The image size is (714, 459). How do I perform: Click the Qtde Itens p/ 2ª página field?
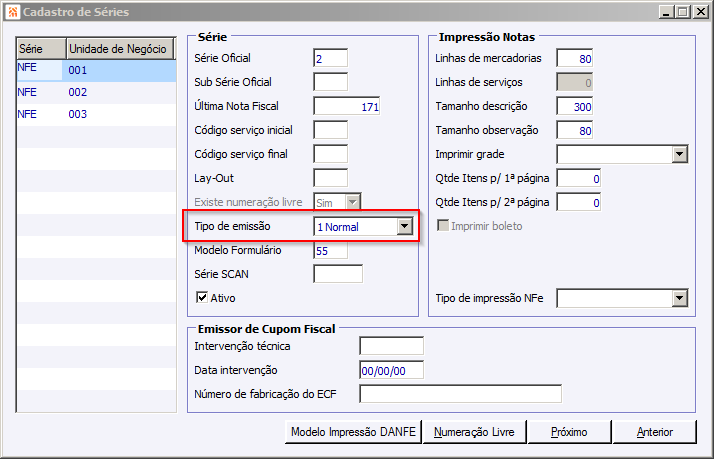click(x=579, y=202)
